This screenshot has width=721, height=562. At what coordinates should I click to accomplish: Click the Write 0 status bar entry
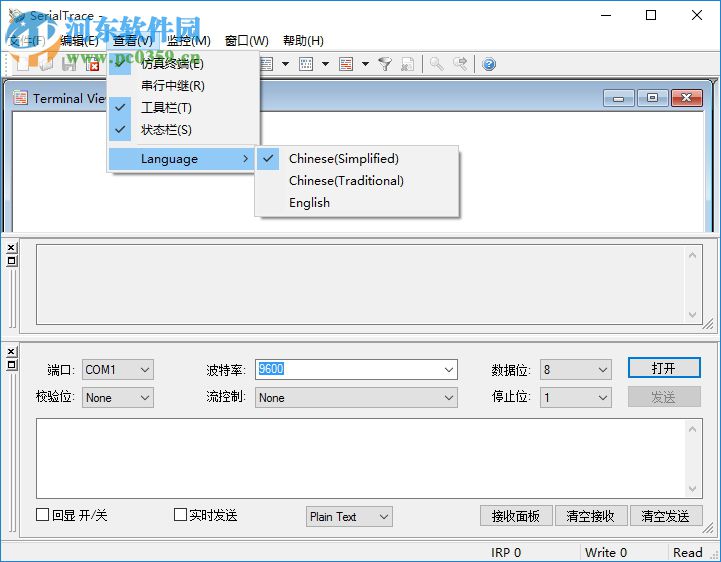coord(606,552)
